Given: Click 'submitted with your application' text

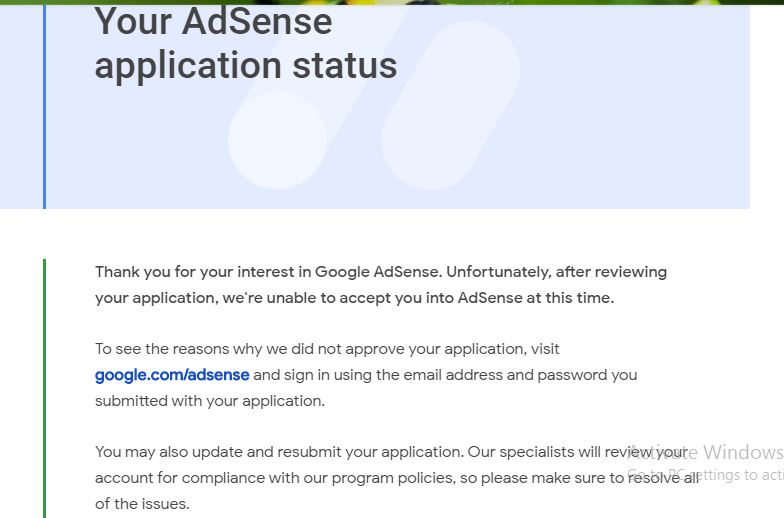Looking at the screenshot, I should pyautogui.click(x=210, y=401).
